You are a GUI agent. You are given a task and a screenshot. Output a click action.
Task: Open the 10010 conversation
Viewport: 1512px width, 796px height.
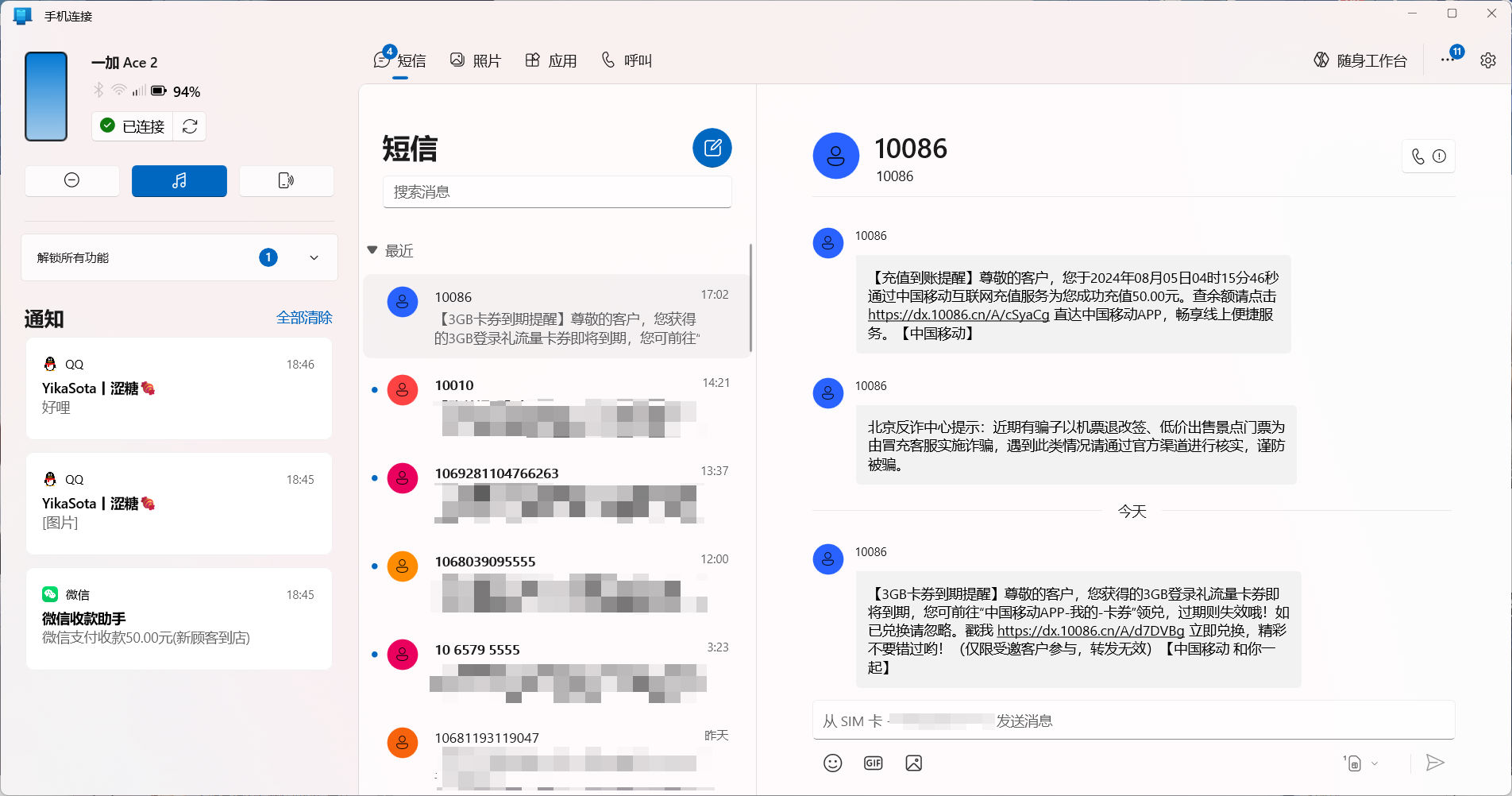[556, 404]
